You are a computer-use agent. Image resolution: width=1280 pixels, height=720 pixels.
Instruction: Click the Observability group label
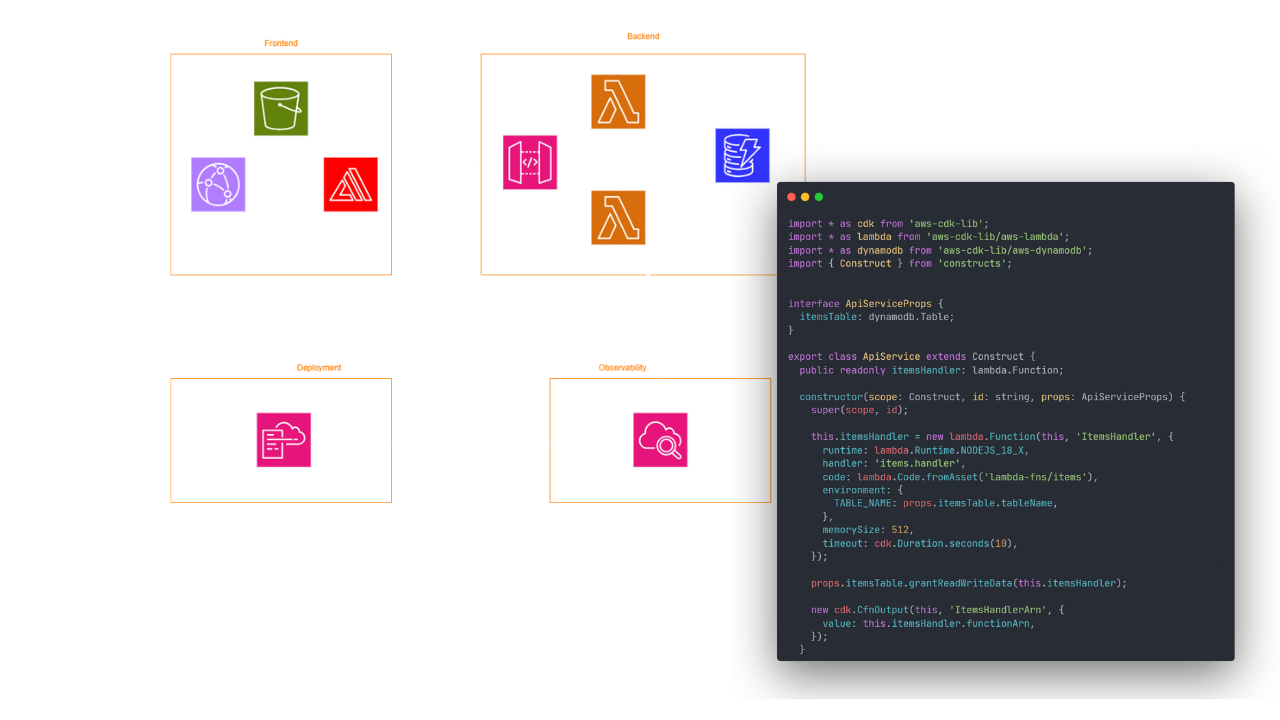click(x=622, y=367)
